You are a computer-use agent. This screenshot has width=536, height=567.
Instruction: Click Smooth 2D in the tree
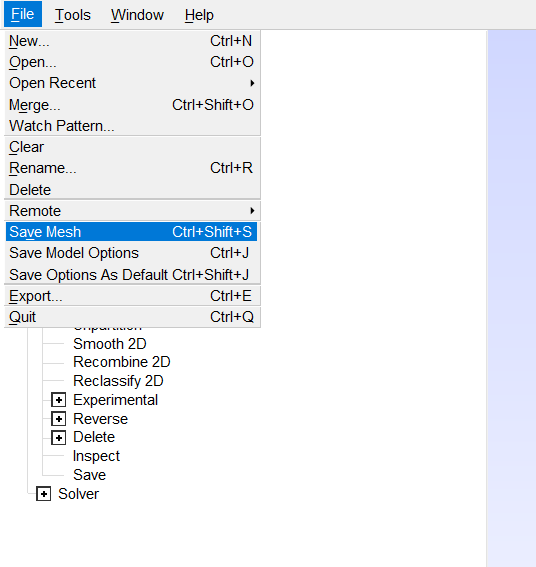(110, 344)
